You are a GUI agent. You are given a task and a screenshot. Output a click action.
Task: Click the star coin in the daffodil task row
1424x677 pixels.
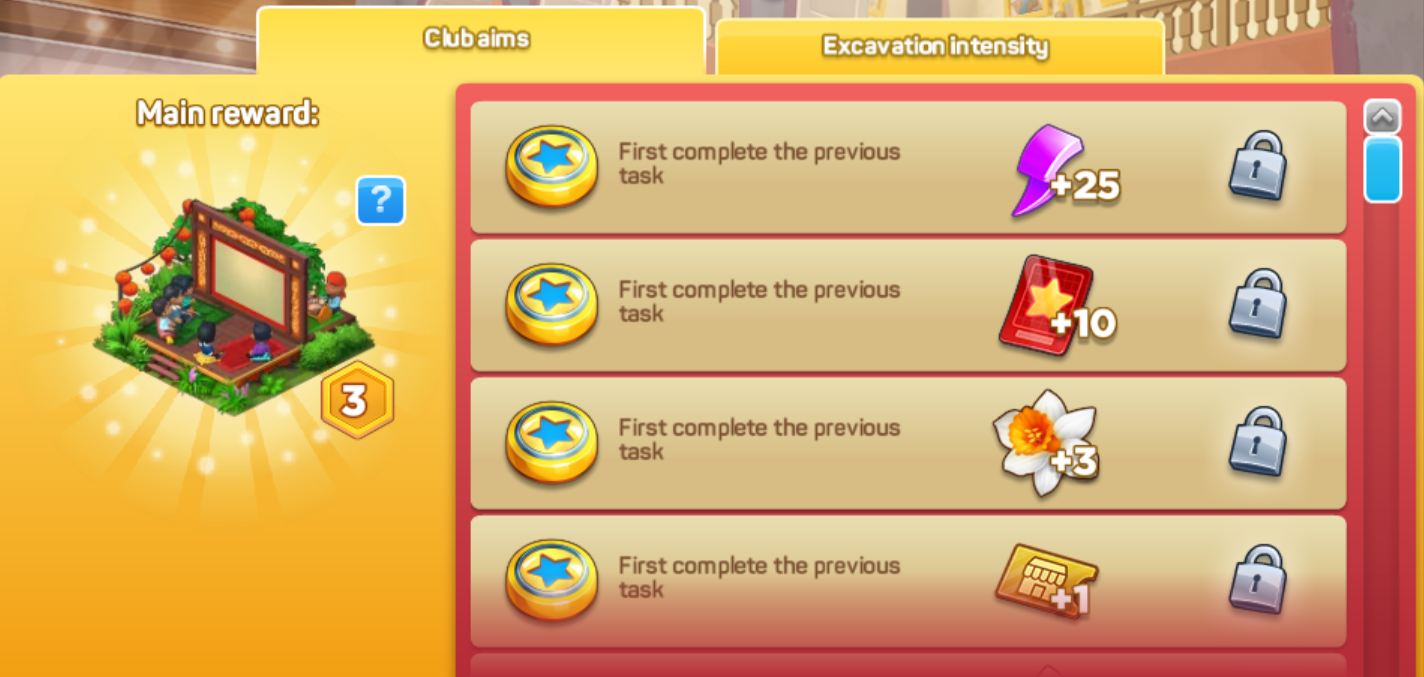click(x=551, y=443)
